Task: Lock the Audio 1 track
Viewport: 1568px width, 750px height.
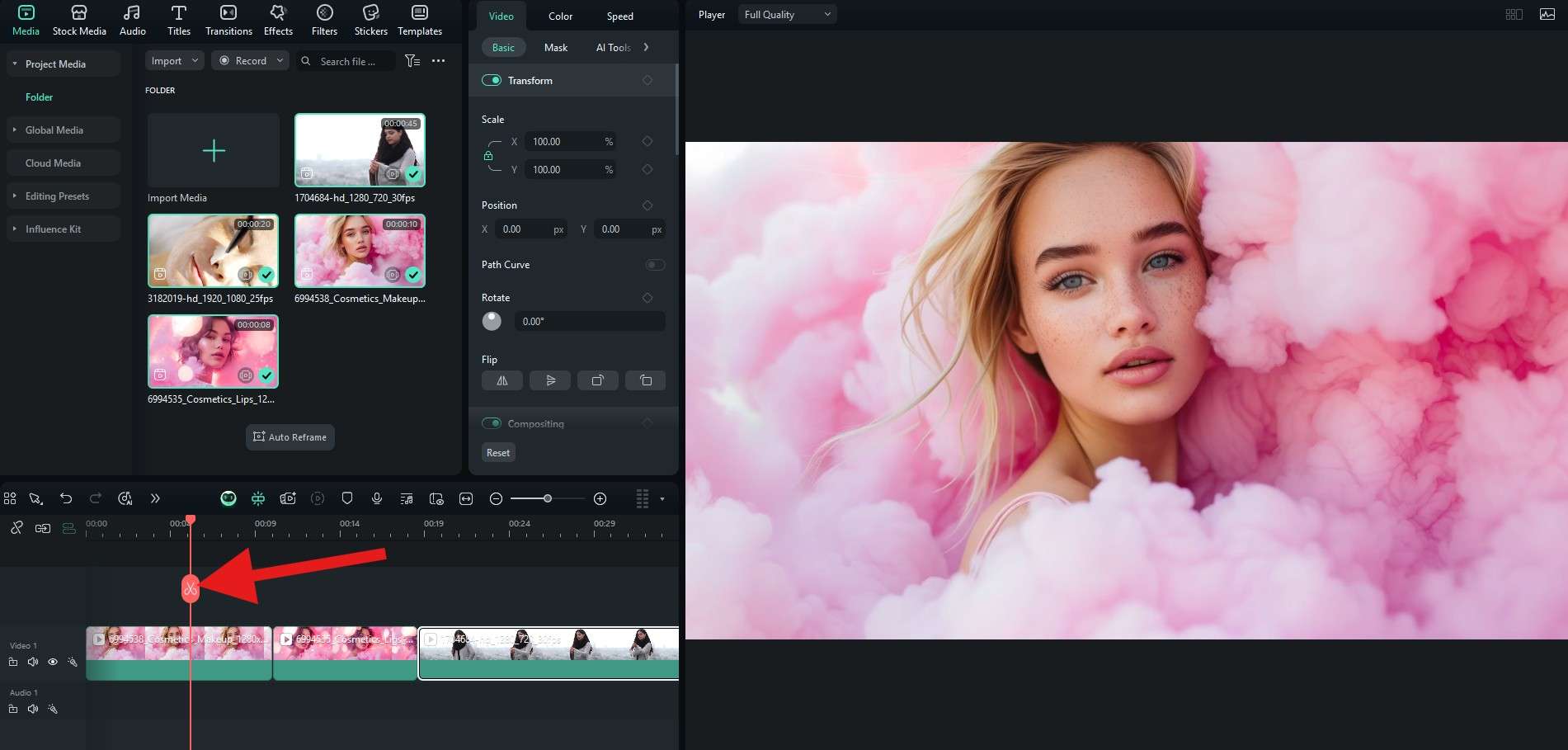Action: [13, 709]
